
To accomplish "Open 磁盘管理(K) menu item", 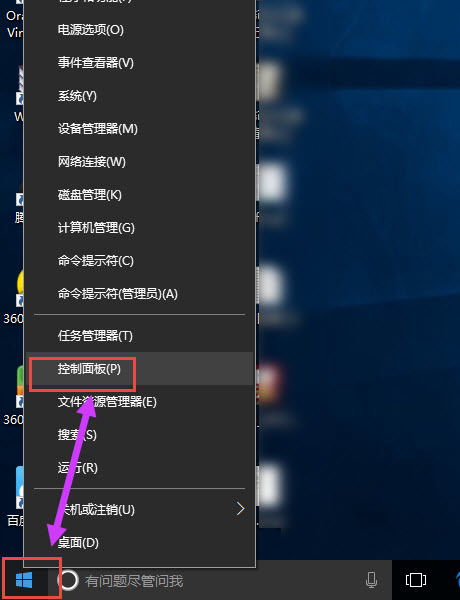I will [139, 195].
